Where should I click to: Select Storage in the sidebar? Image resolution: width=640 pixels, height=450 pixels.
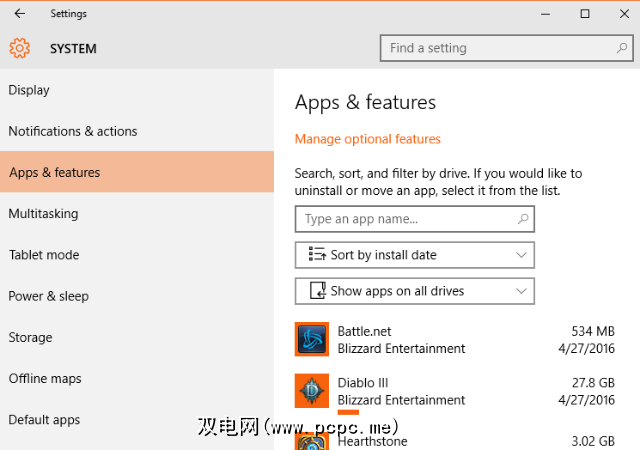31,337
